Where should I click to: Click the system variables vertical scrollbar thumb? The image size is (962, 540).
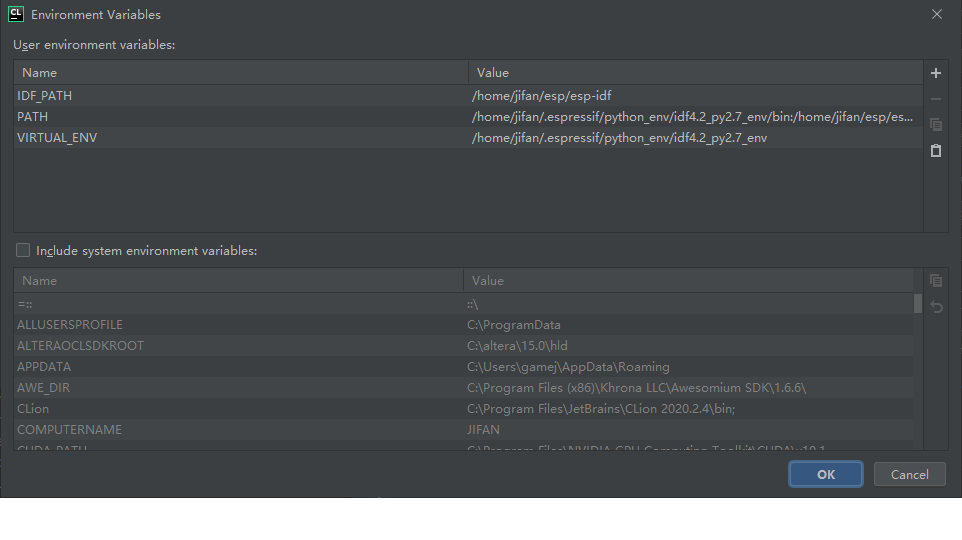point(918,304)
